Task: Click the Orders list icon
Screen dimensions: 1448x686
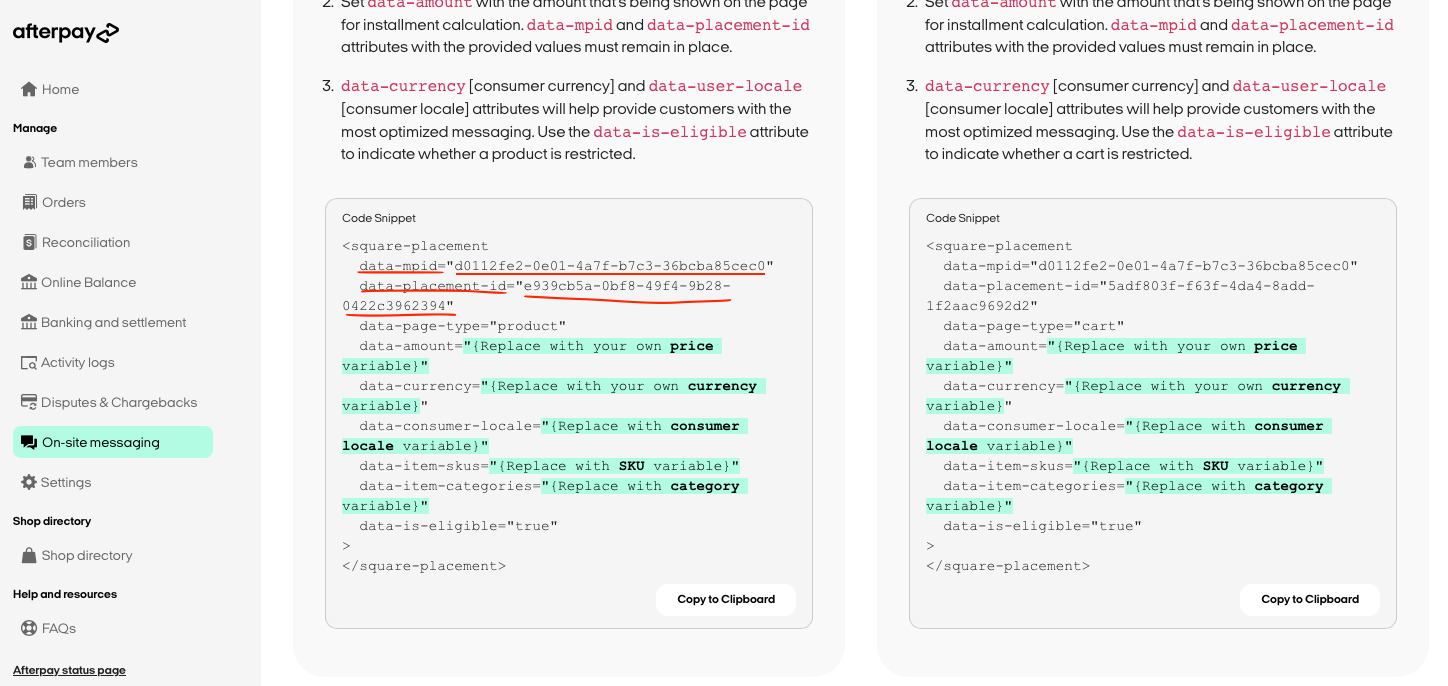Action: [x=29, y=202]
